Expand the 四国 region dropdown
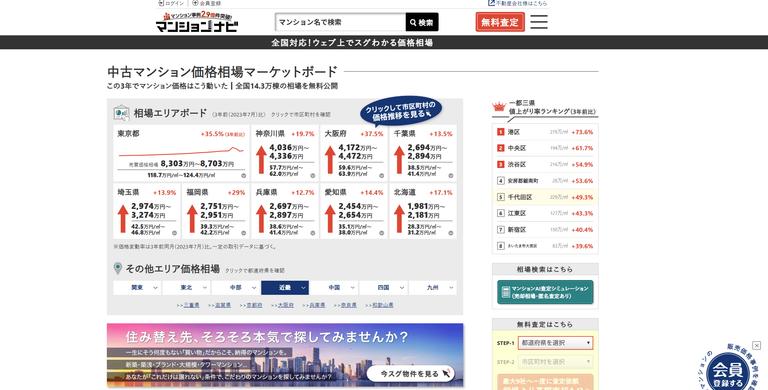768x390 pixels. click(x=384, y=288)
